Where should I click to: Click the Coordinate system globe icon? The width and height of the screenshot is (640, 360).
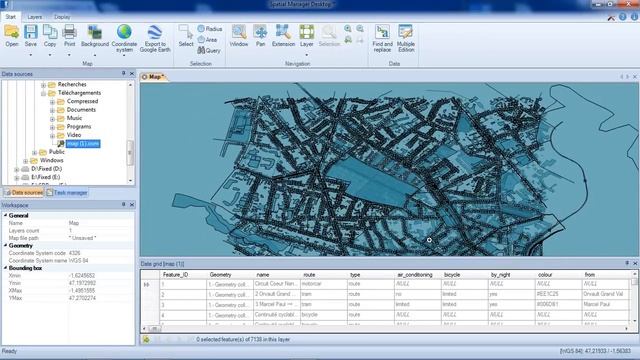point(124,32)
